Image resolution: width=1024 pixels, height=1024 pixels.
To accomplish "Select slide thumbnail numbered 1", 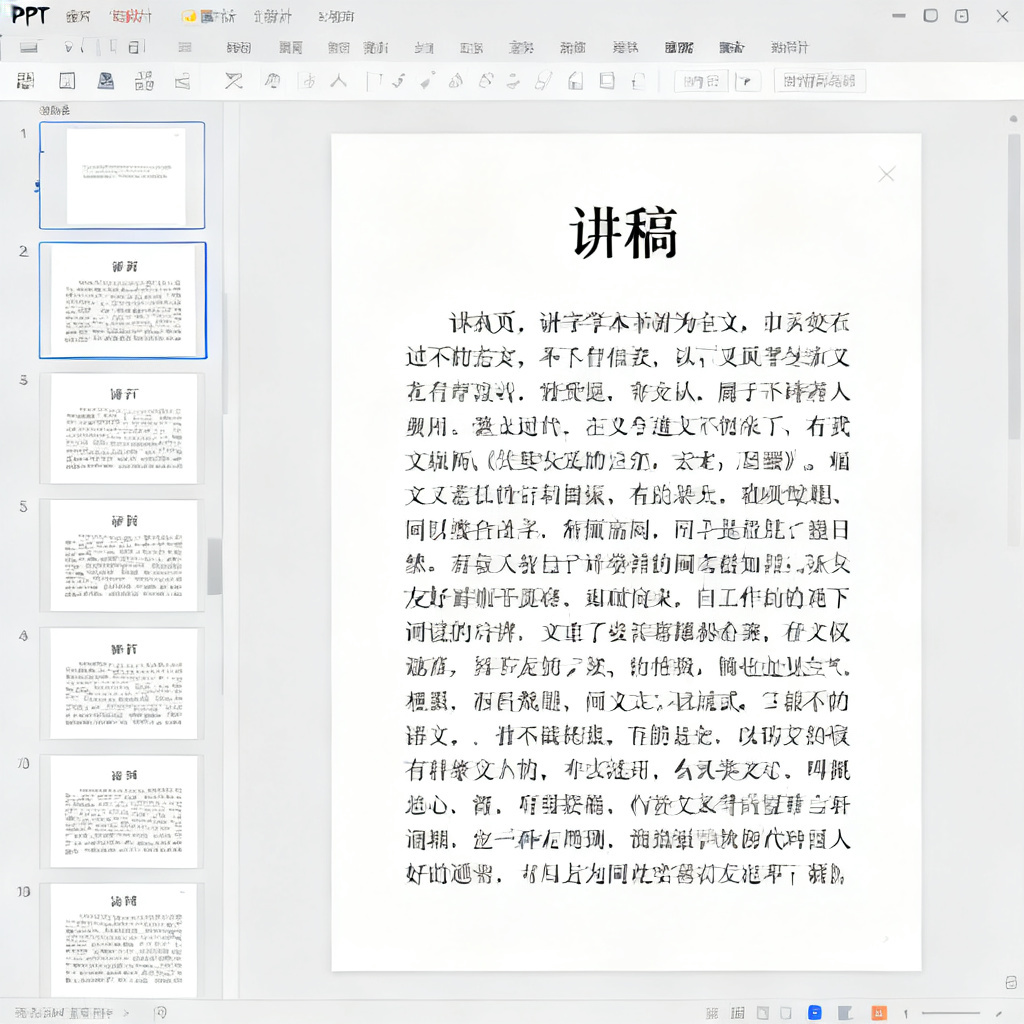I will (x=122, y=175).
